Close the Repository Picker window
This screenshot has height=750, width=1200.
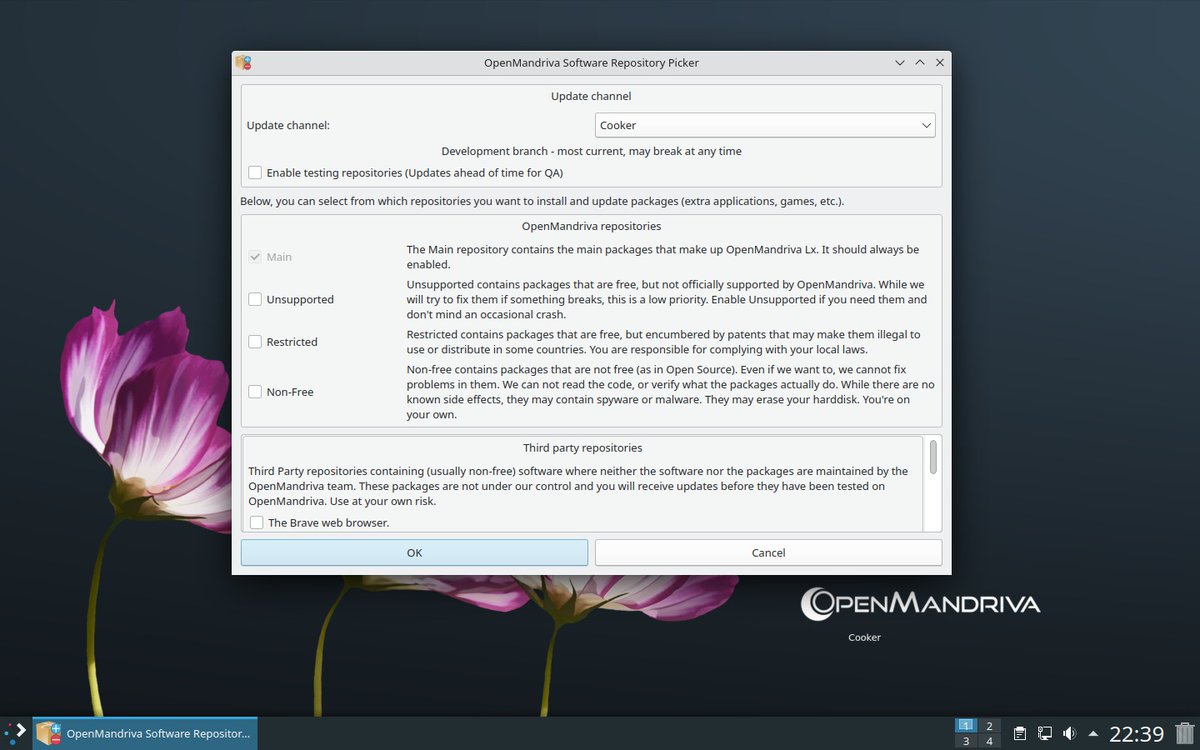coord(940,62)
